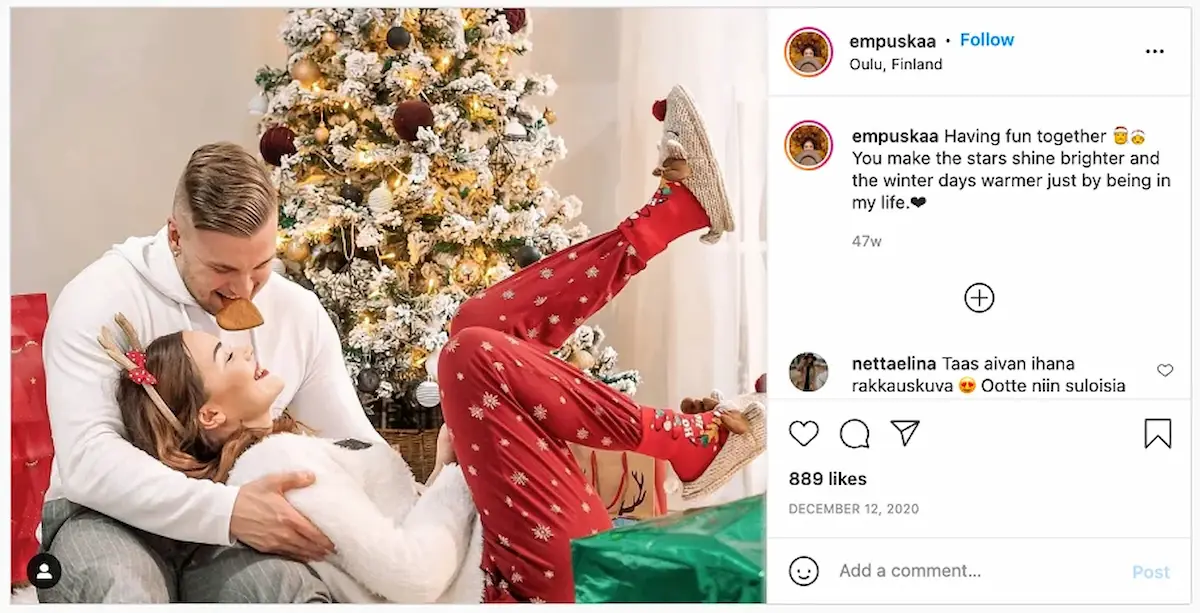Open the comment bubble icon

click(853, 433)
